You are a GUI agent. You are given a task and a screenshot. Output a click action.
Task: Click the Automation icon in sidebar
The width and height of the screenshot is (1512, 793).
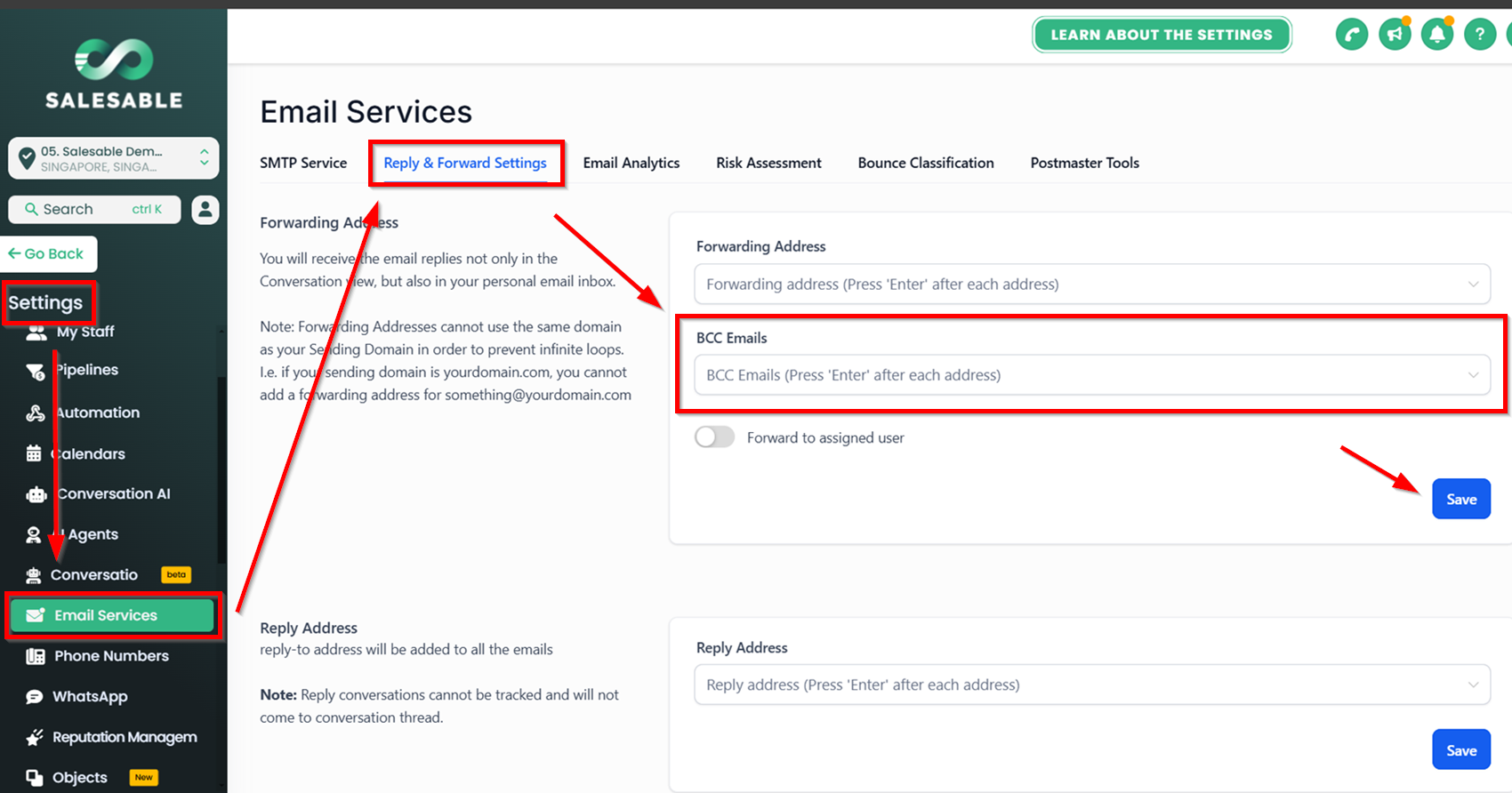click(x=36, y=413)
